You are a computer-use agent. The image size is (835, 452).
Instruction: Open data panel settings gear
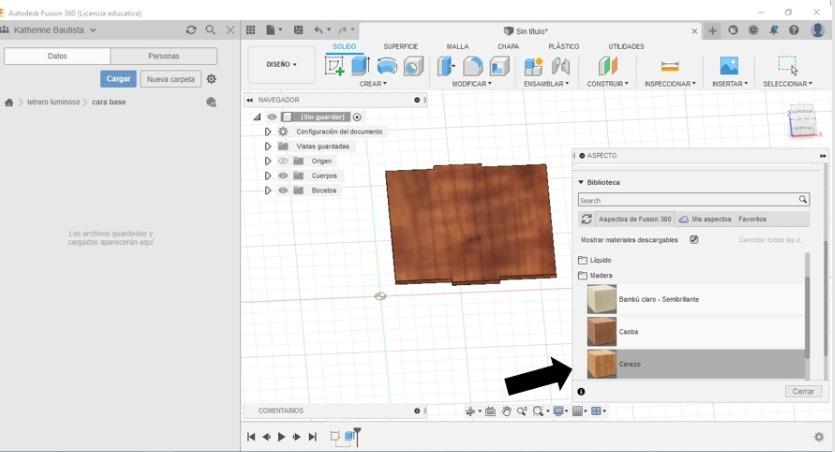pyautogui.click(x=211, y=79)
